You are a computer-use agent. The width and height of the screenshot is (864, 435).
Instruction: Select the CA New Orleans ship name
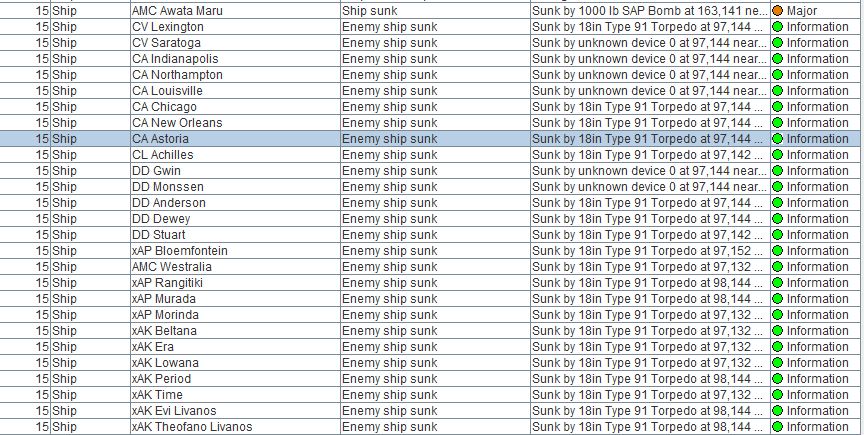[177, 122]
